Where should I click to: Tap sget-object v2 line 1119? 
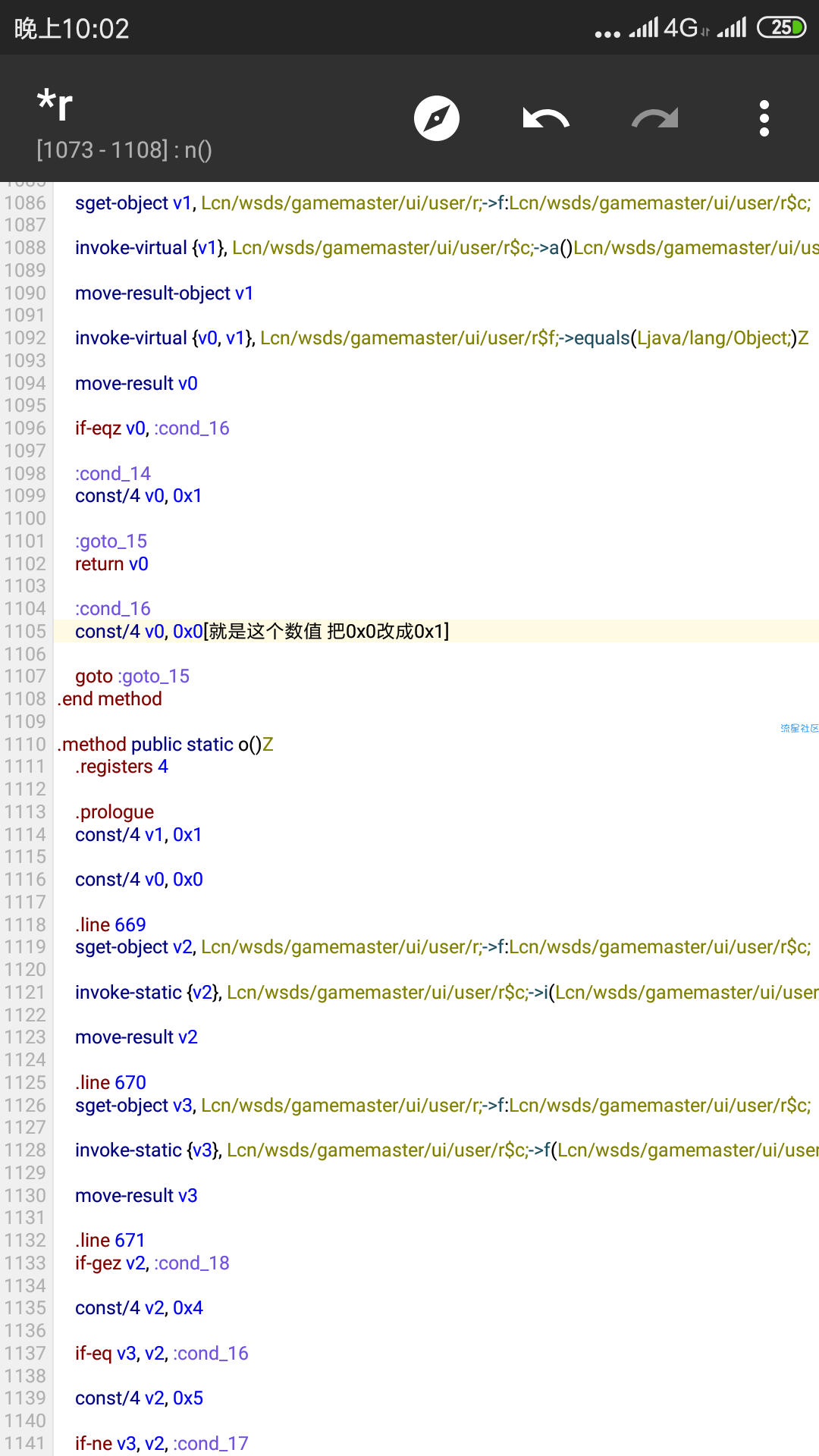[x=443, y=946]
